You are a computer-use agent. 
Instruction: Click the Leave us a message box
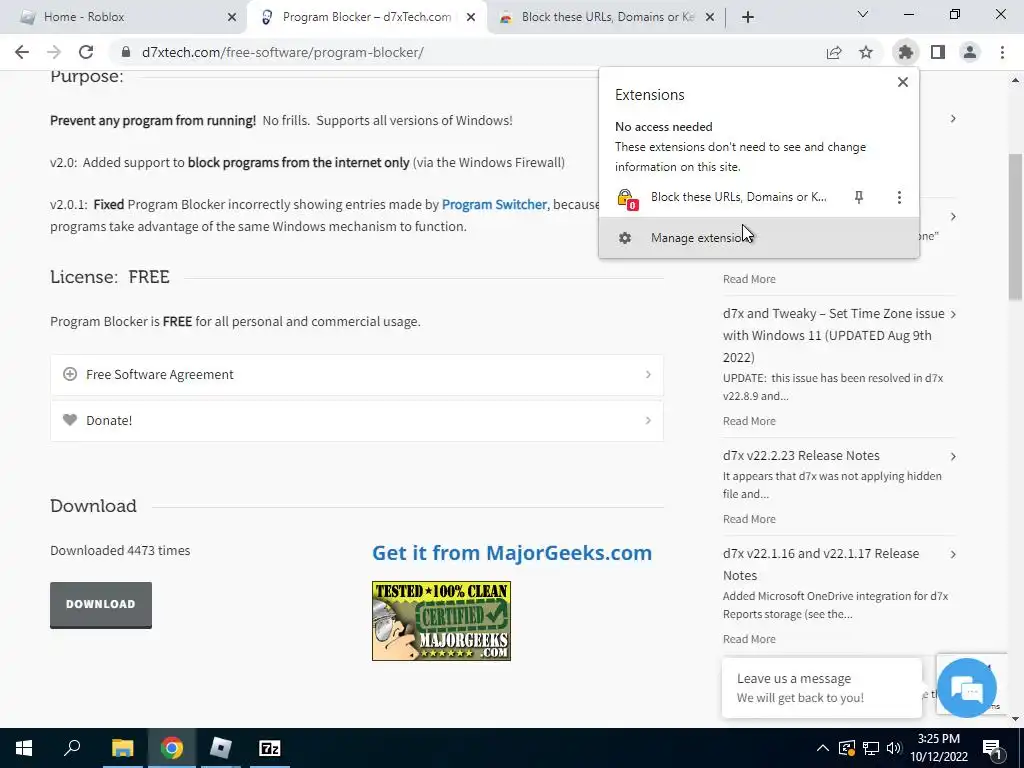tap(822, 688)
